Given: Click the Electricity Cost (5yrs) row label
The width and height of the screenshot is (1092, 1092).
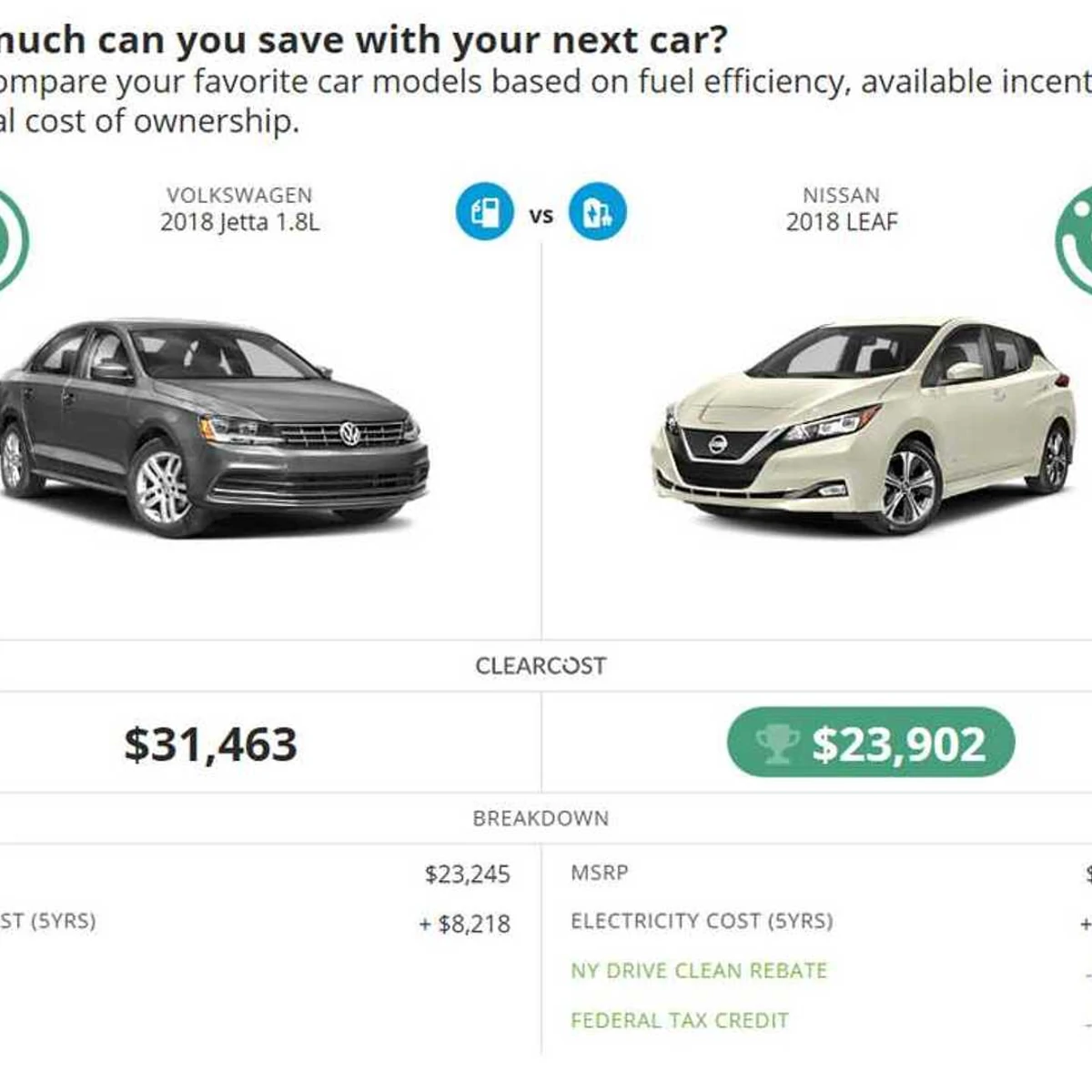Looking at the screenshot, I should [702, 921].
